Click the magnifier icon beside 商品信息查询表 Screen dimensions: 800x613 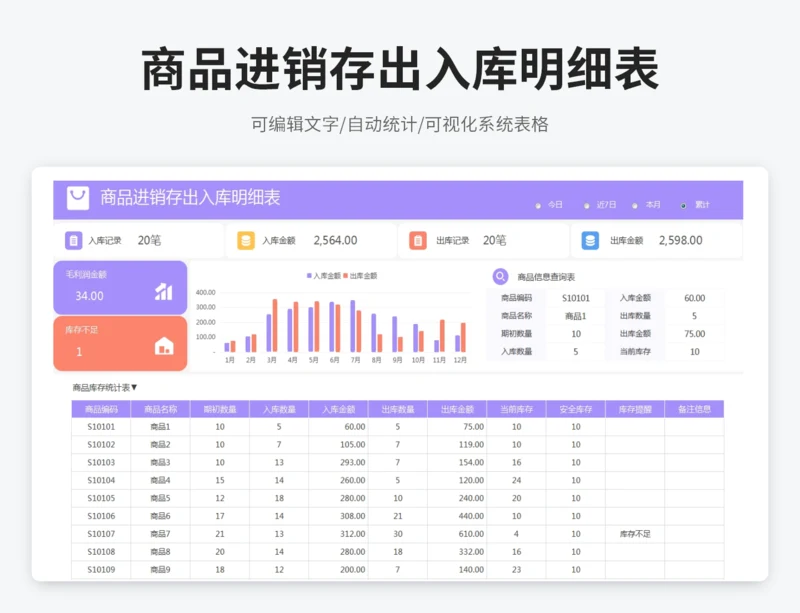pos(501,277)
